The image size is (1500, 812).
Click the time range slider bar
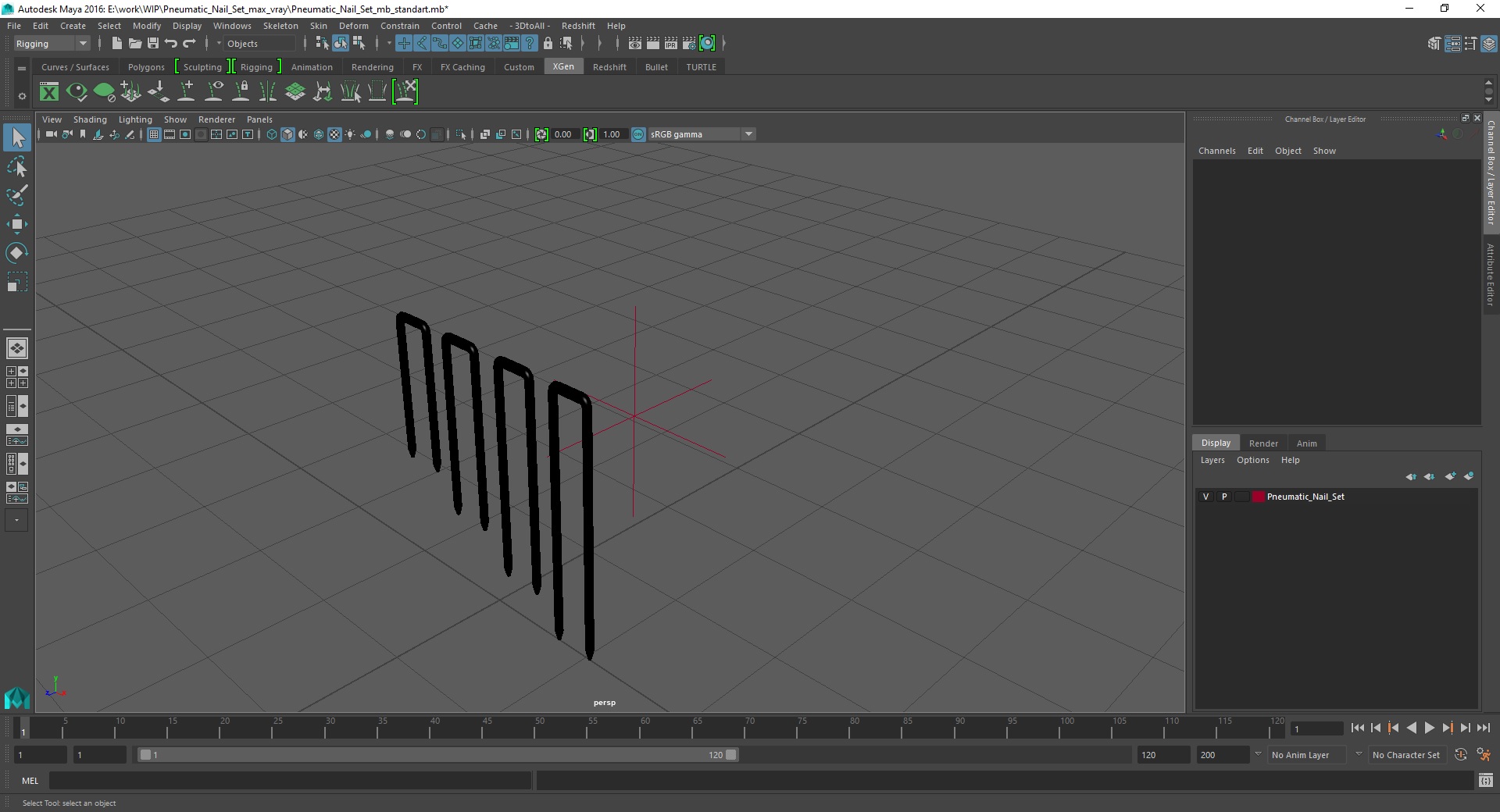pos(437,755)
